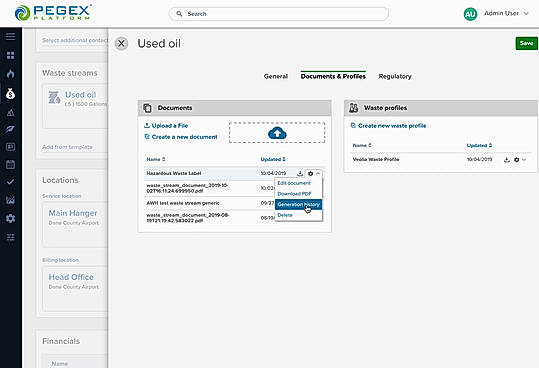This screenshot has height=368, width=539.
Task: Sort waste profiles by Updated
Action: [x=479, y=145]
